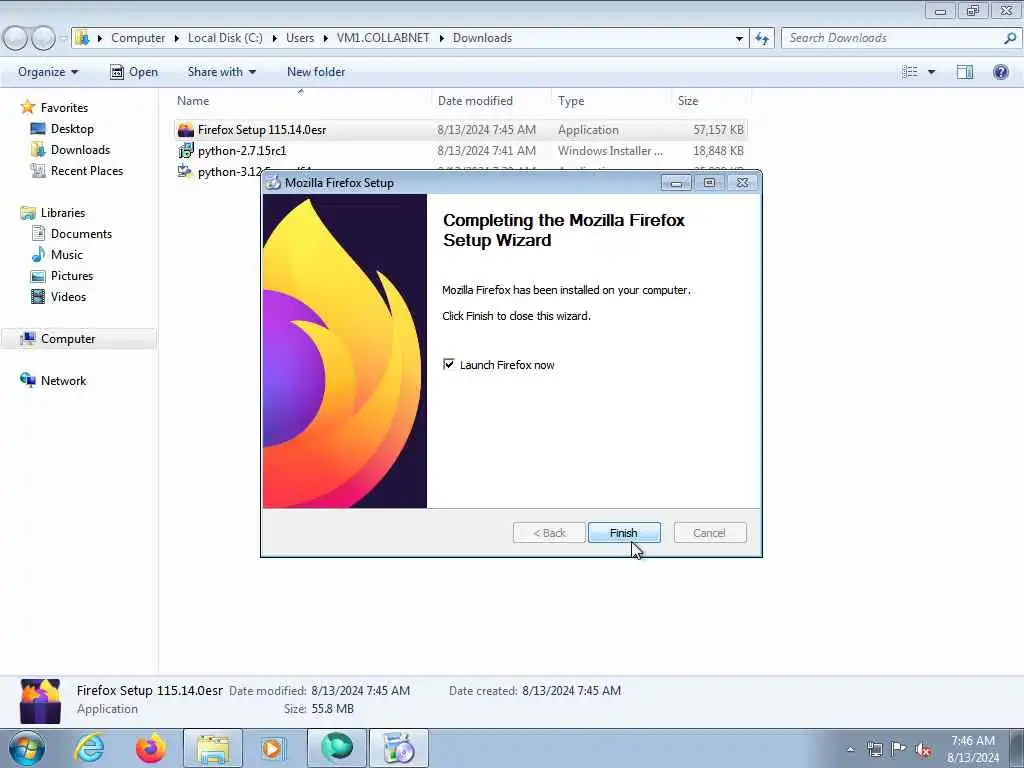Open address bar history dropdown arrow

coord(739,39)
